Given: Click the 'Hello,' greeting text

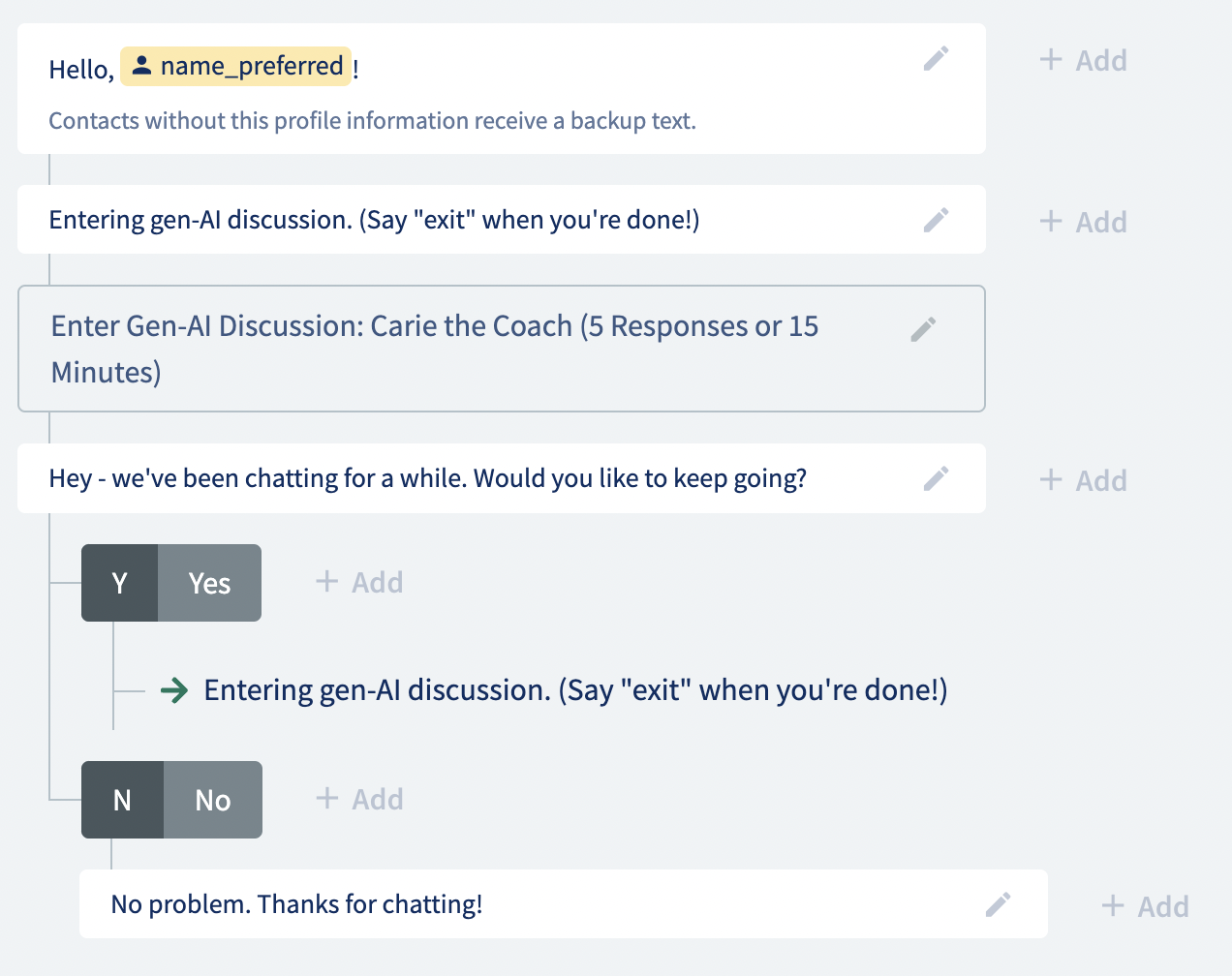Looking at the screenshot, I should pos(81,70).
